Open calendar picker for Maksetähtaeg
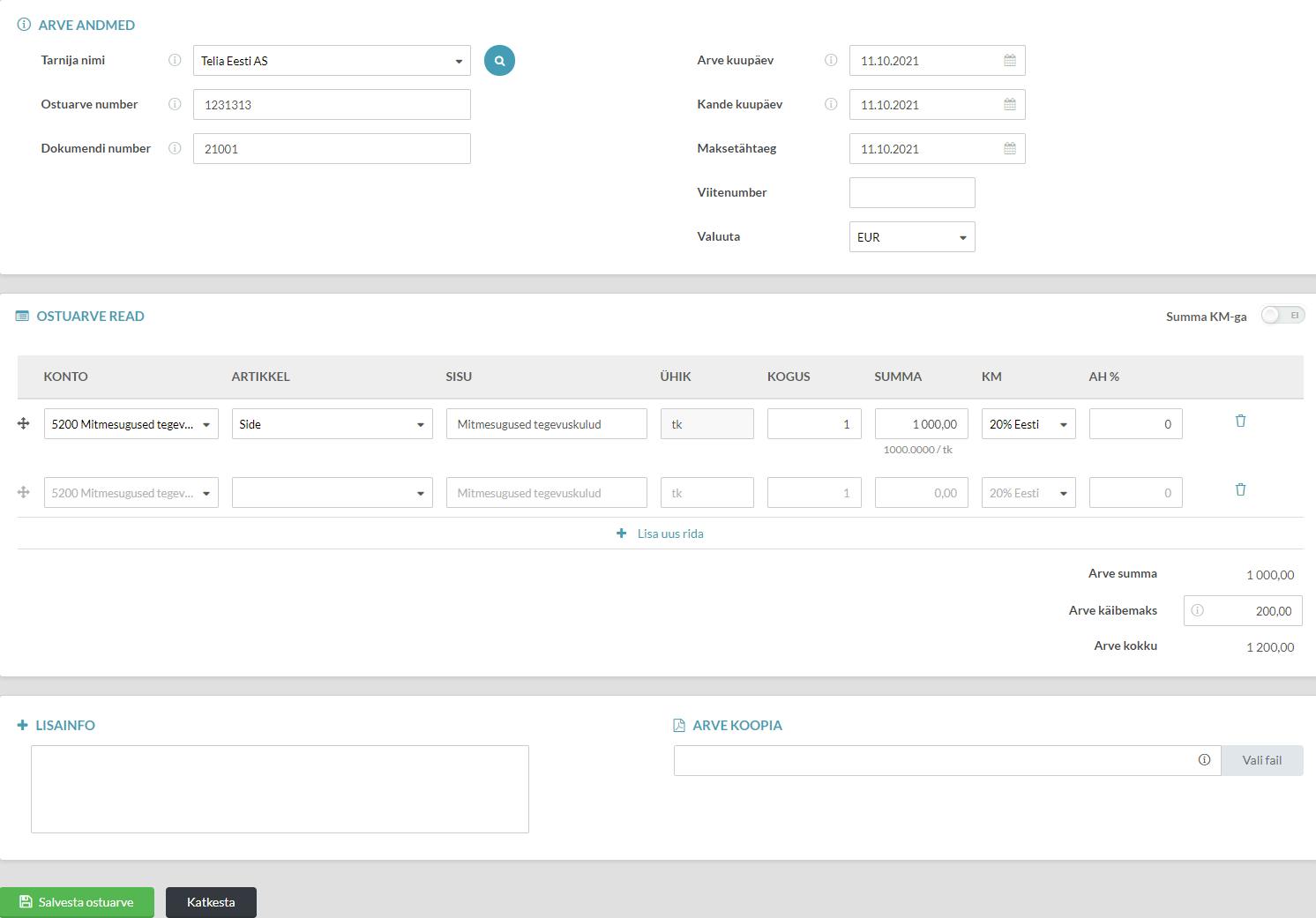The width and height of the screenshot is (1316, 918). pyautogui.click(x=1010, y=149)
